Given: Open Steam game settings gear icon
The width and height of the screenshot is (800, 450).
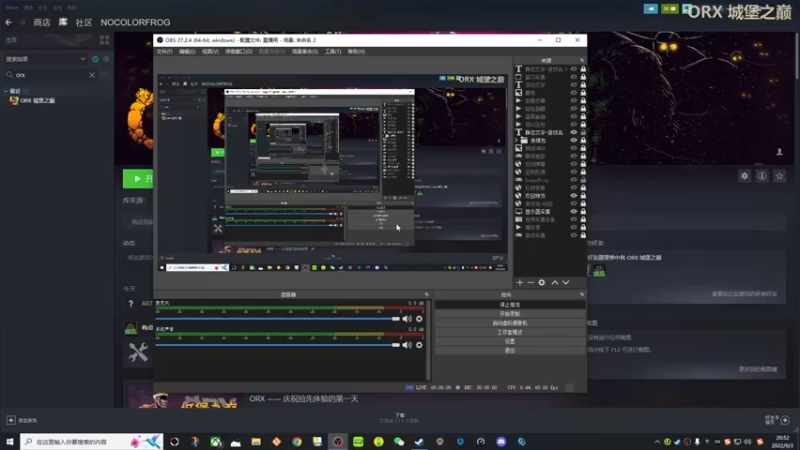Looking at the screenshot, I should [744, 176].
